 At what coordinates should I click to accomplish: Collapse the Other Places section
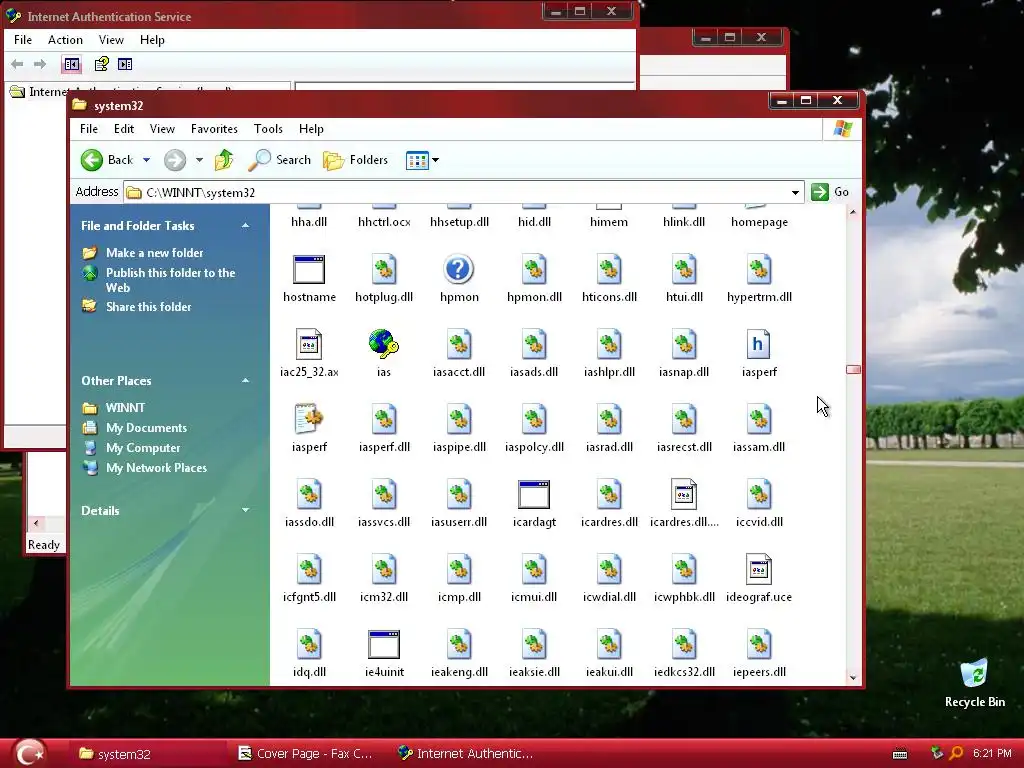[x=246, y=380]
